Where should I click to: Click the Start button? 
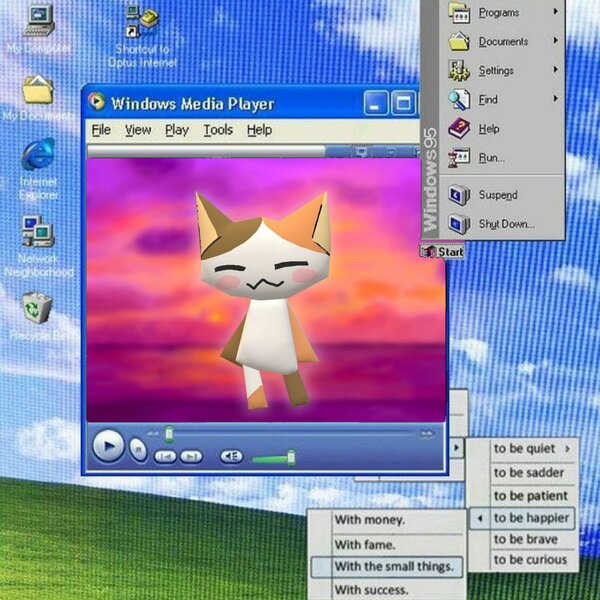pyautogui.click(x=443, y=252)
